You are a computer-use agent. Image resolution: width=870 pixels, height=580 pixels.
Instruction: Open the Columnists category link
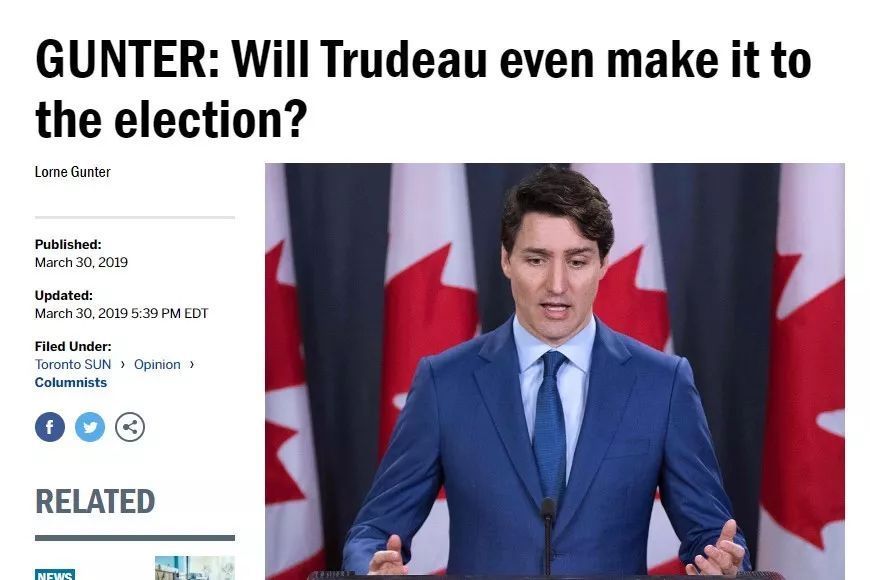(70, 382)
